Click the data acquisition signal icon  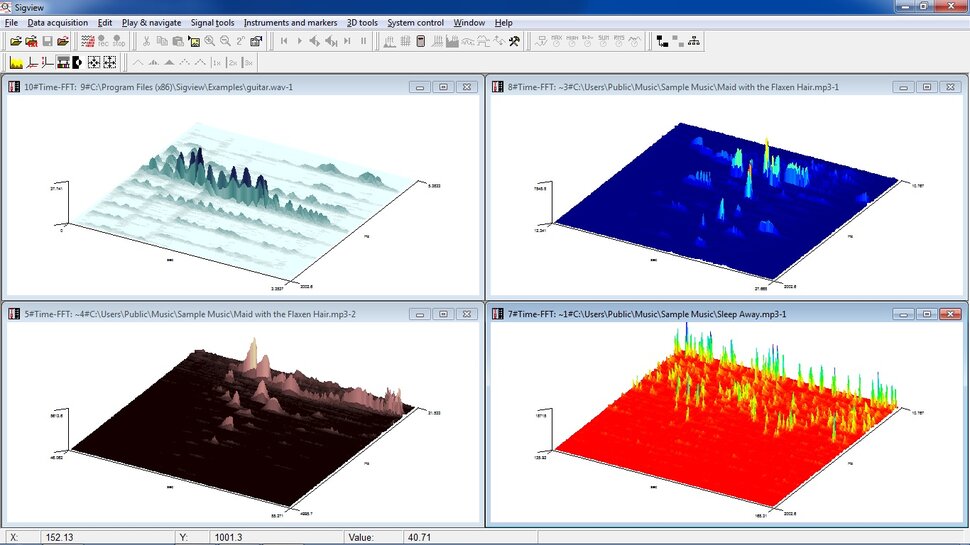click(88, 41)
